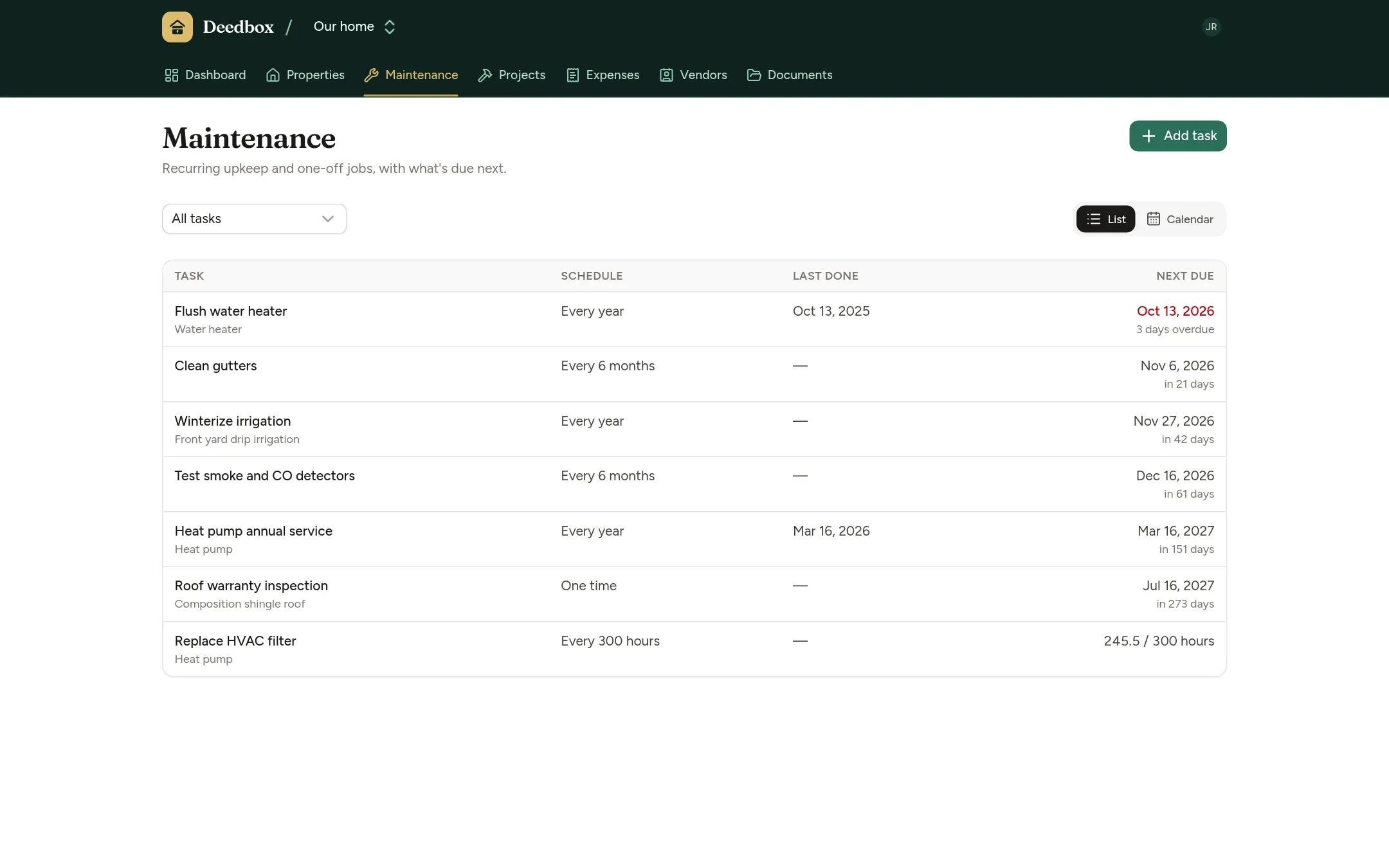This screenshot has width=1389, height=868.
Task: Click the Documents folder icon
Action: (x=754, y=75)
